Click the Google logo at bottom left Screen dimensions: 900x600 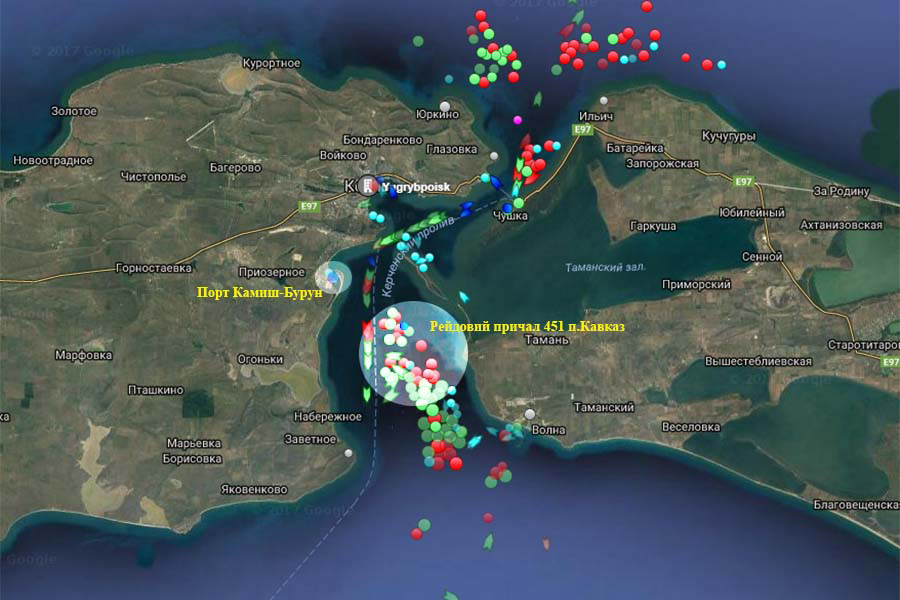(x=28, y=560)
